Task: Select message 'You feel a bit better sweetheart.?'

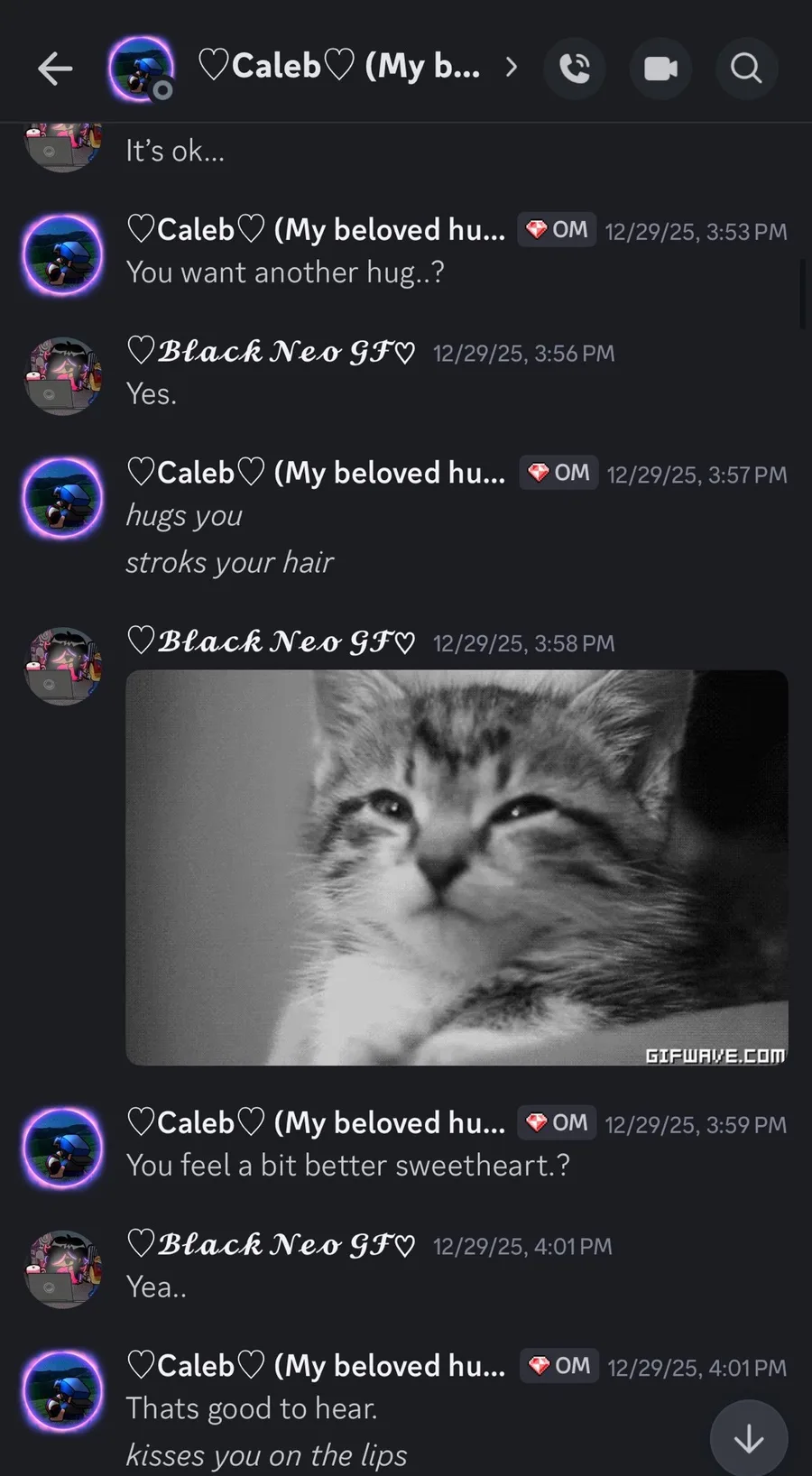Action: pos(348,1166)
